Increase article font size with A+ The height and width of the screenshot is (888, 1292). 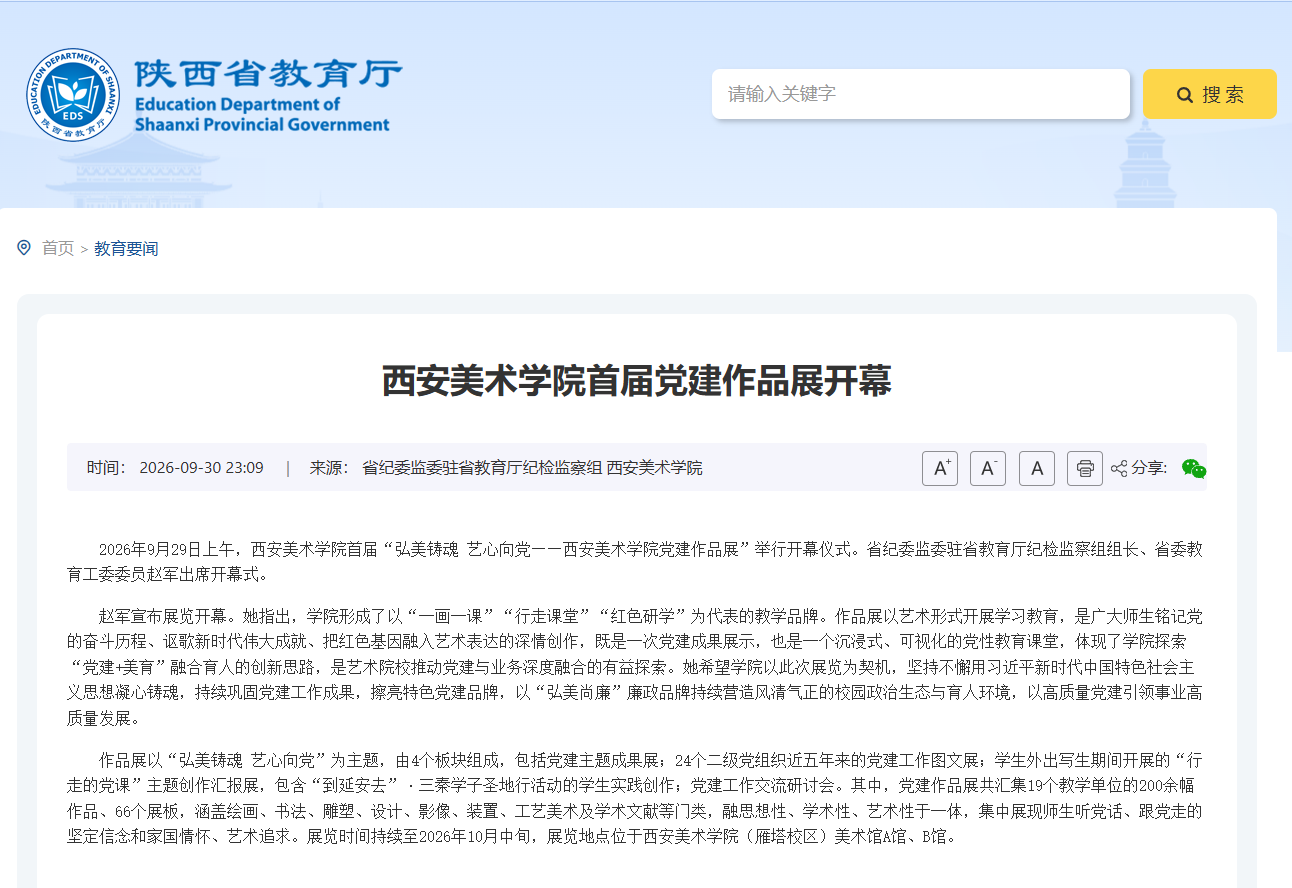point(940,468)
